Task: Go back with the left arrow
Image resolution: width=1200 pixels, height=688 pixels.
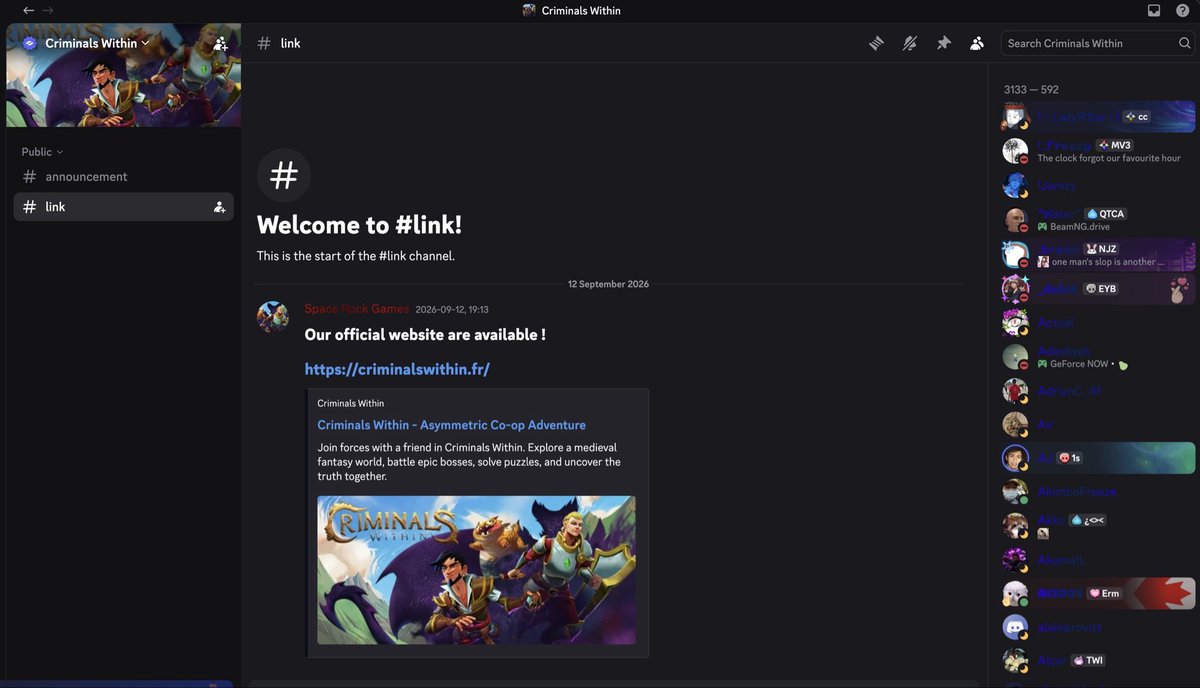Action: click(x=28, y=10)
